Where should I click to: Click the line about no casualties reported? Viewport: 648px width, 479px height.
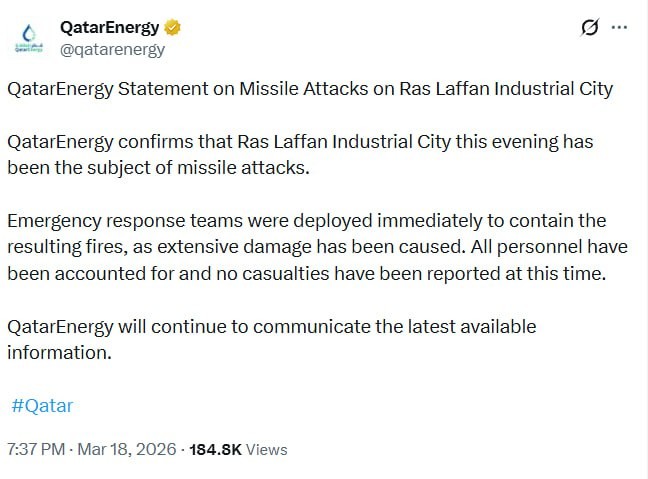[x=306, y=272]
